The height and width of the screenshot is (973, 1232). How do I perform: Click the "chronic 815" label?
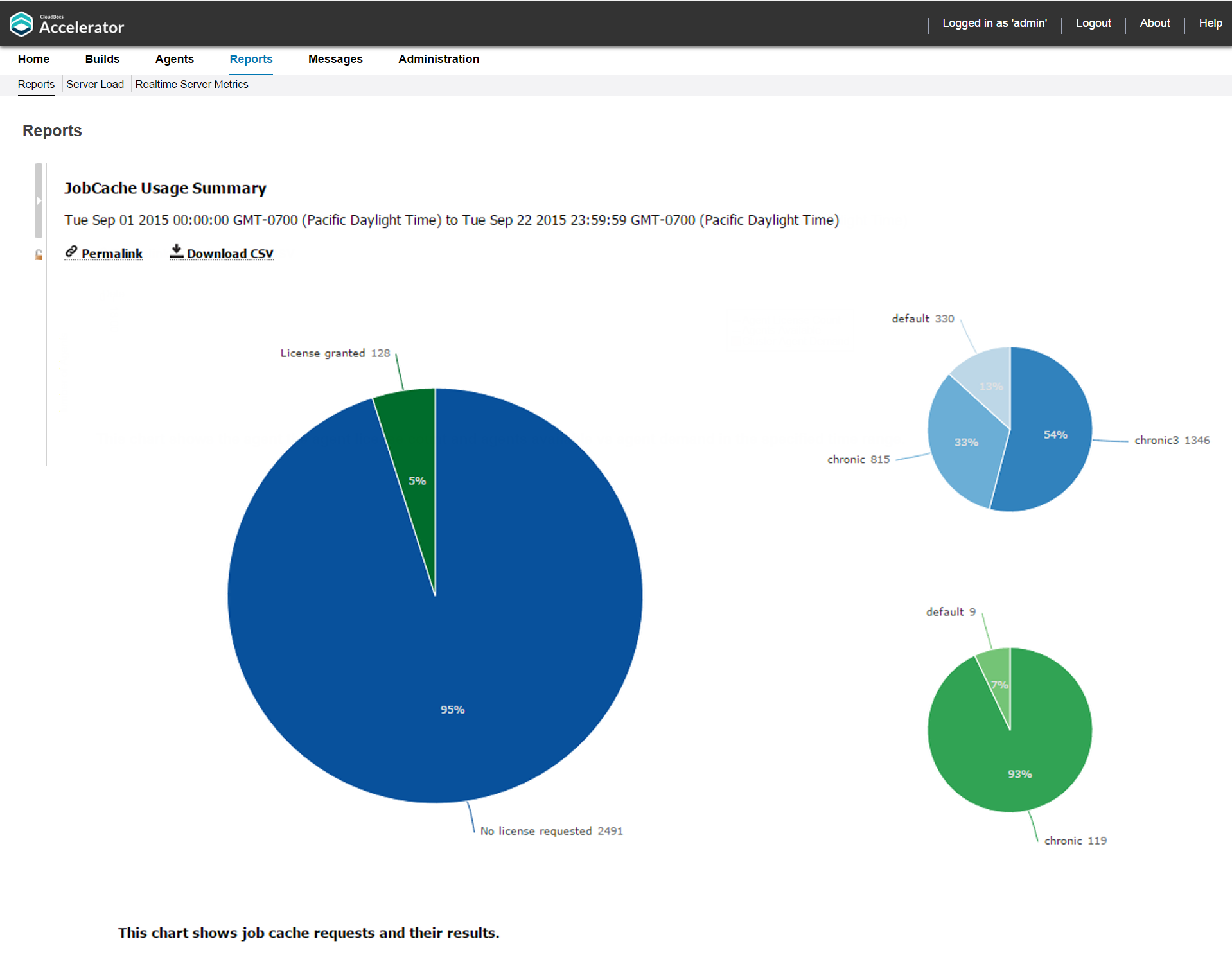(x=858, y=459)
